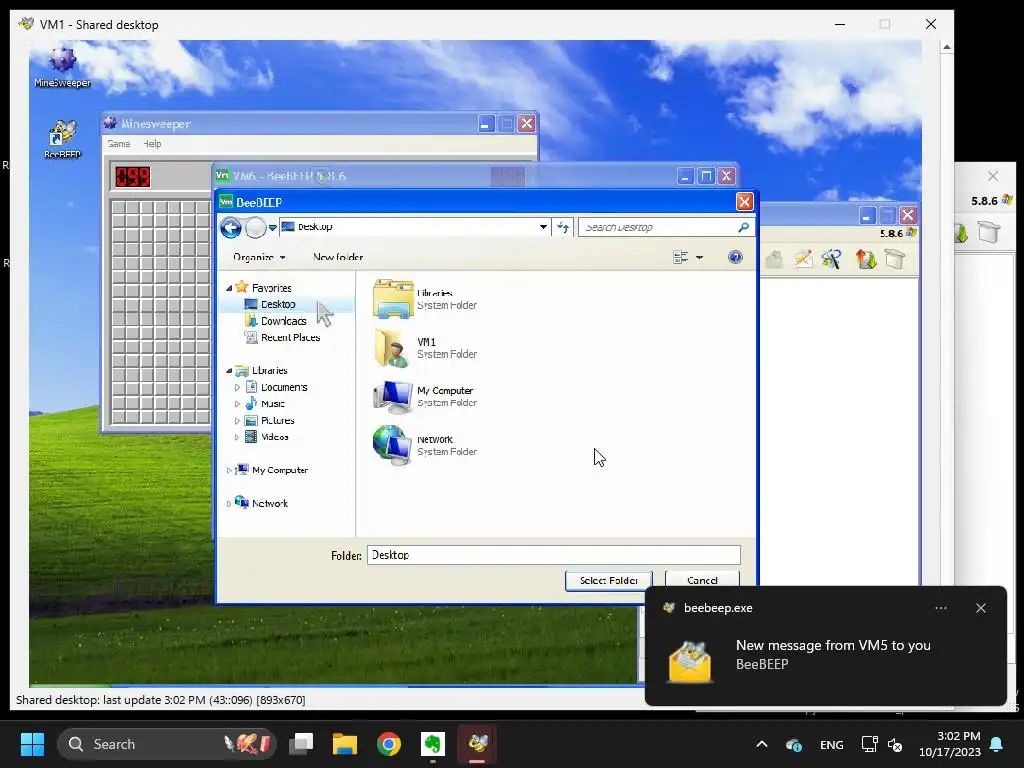The image size is (1024, 768).
Task: Click the ENG language indicator
Action: [831, 744]
